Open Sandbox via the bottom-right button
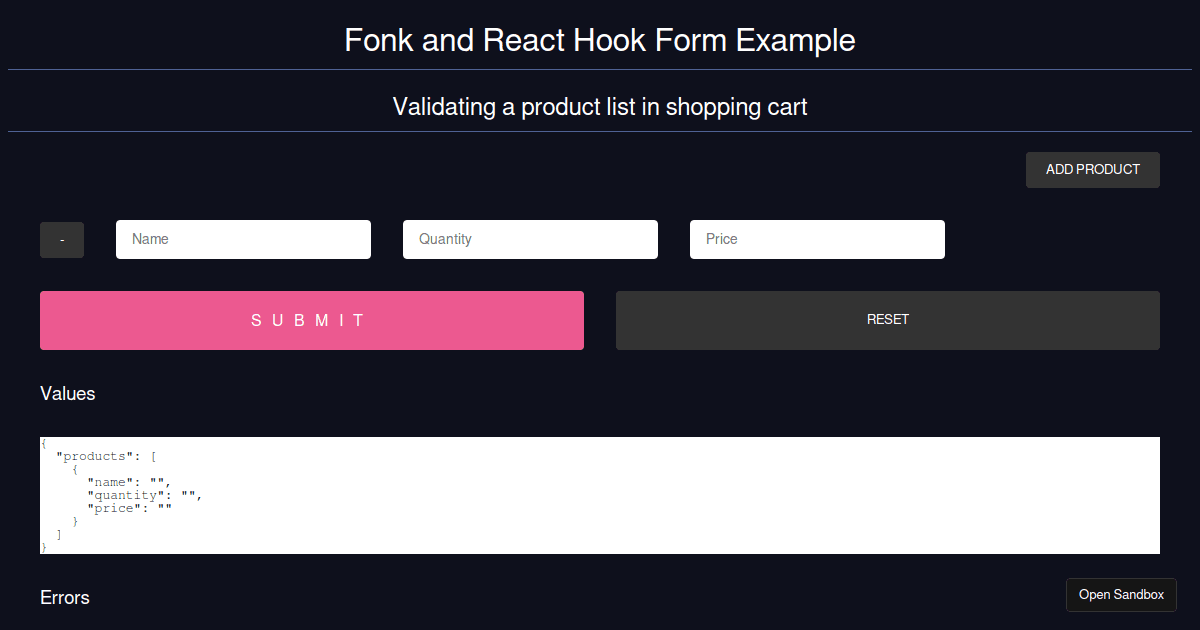Screen dimensions: 1200x630 pyautogui.click(x=1121, y=595)
